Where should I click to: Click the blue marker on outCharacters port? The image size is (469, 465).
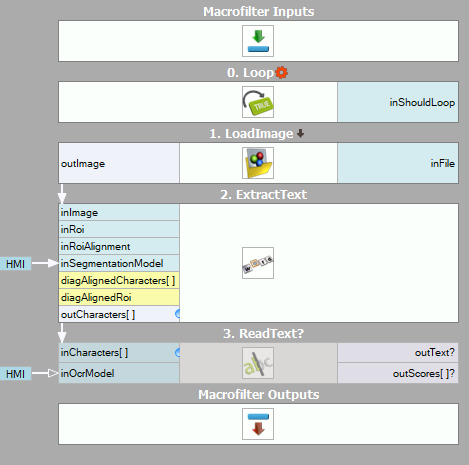[177, 314]
